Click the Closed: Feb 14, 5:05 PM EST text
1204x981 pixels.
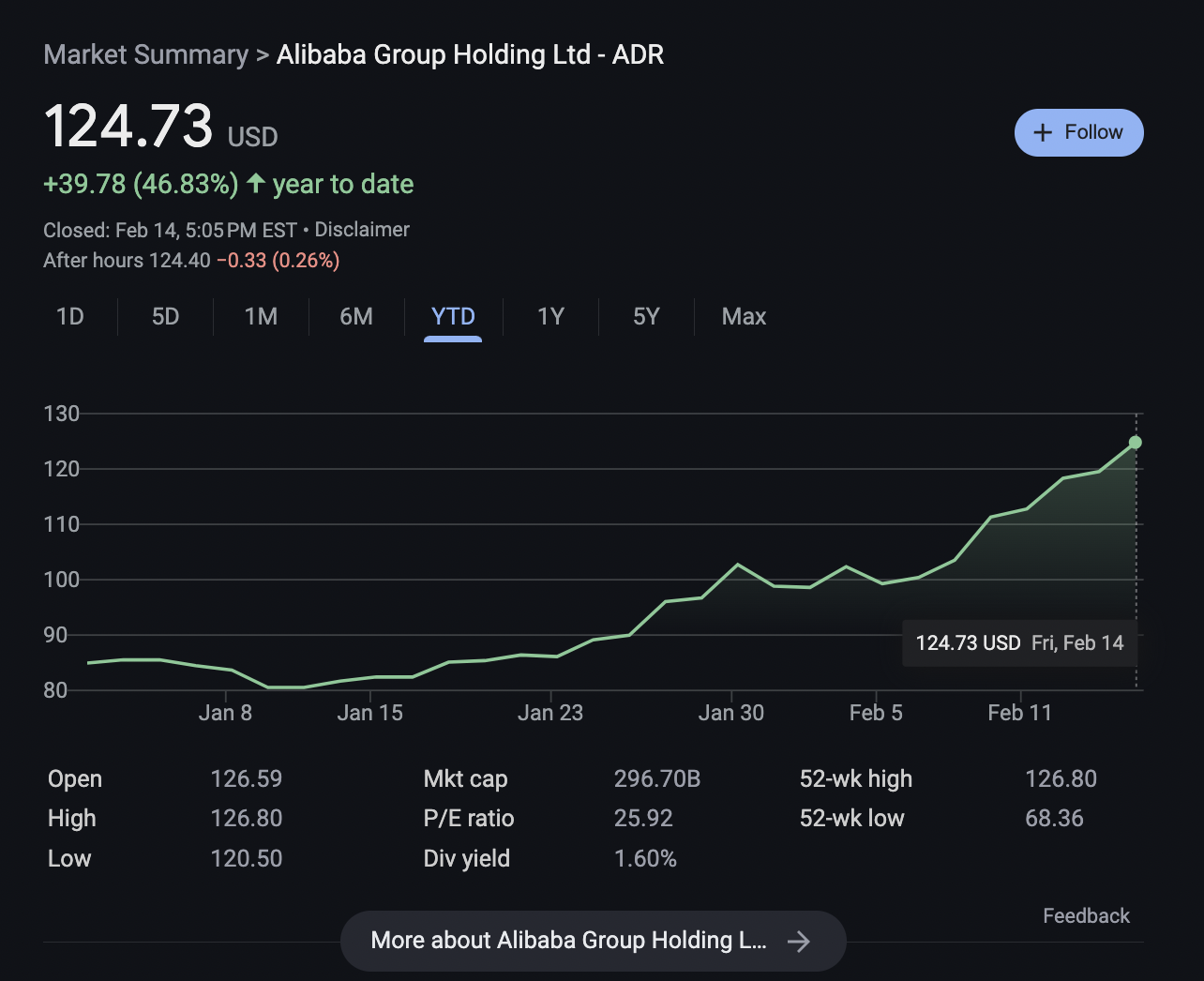pyautogui.click(x=170, y=230)
